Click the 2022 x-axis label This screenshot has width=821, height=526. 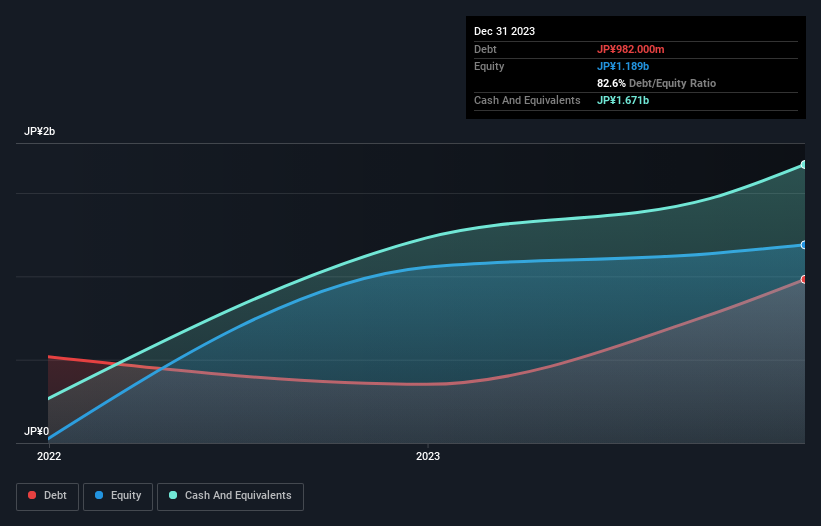point(49,456)
